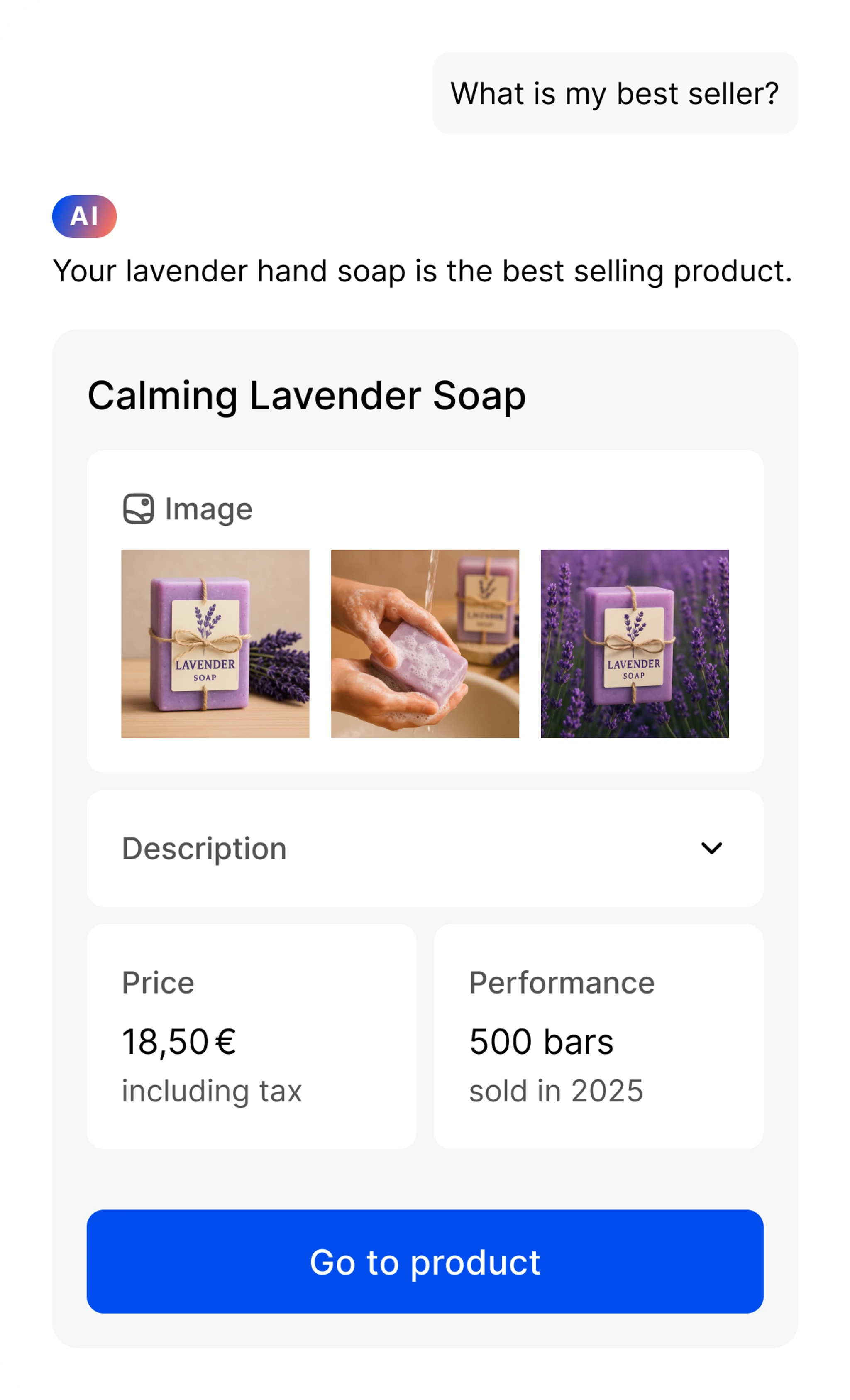Viewport: 850px width, 1400px height.
Task: Click the 500 bars figure
Action: coord(541,1041)
